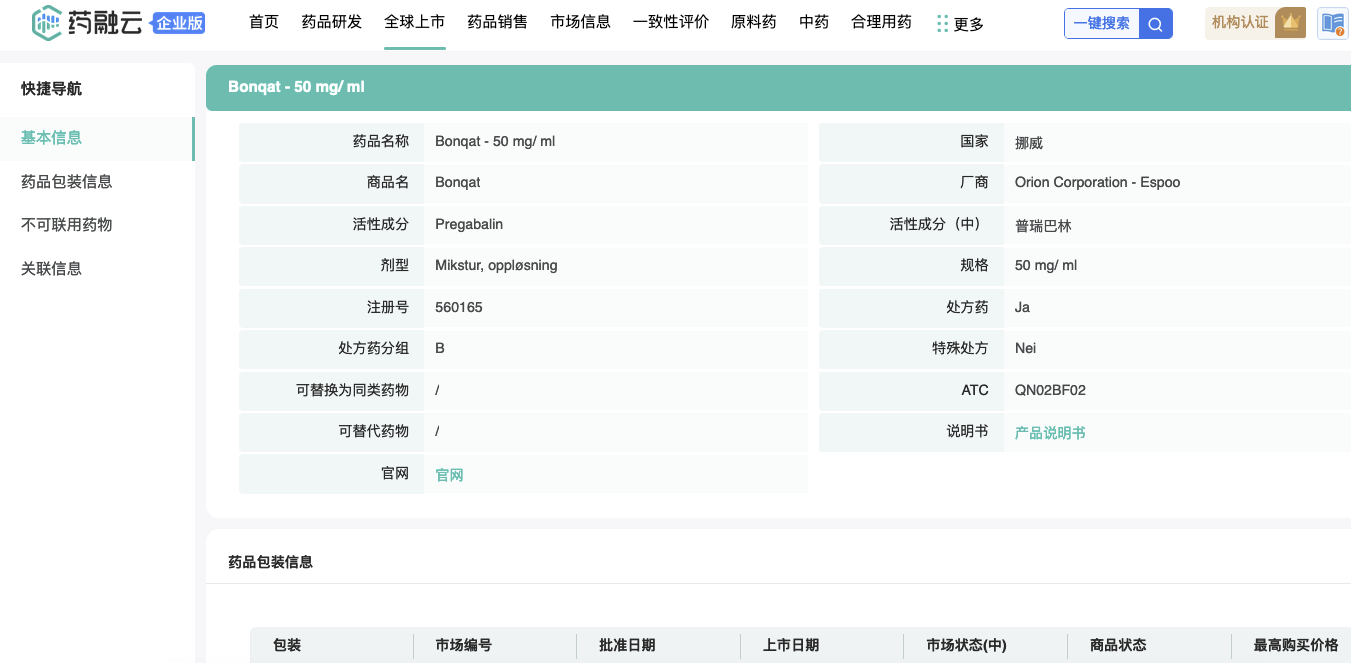Open the 官网 link
The image size is (1351, 663).
[x=449, y=475]
